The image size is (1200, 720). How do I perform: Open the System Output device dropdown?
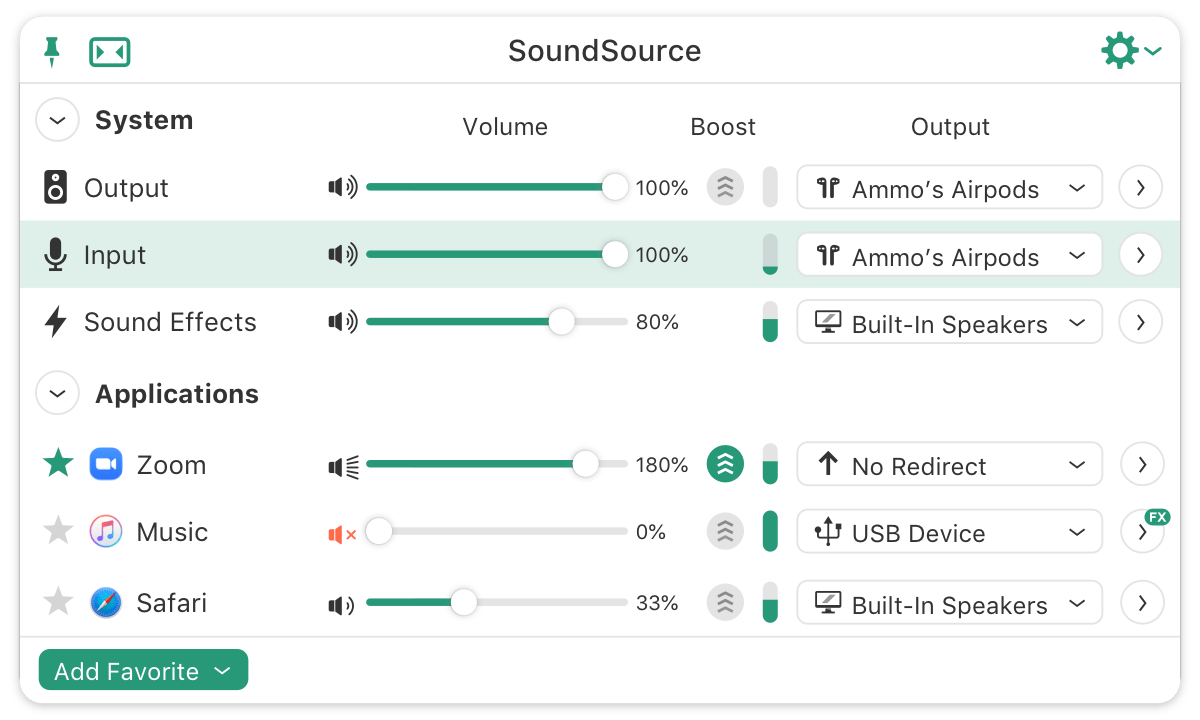pyautogui.click(x=949, y=188)
